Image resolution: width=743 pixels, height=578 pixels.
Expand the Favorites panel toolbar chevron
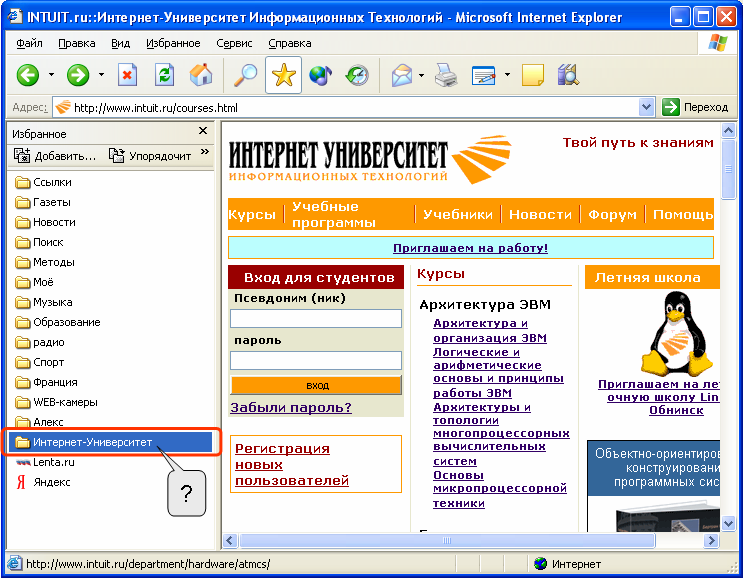(205, 152)
